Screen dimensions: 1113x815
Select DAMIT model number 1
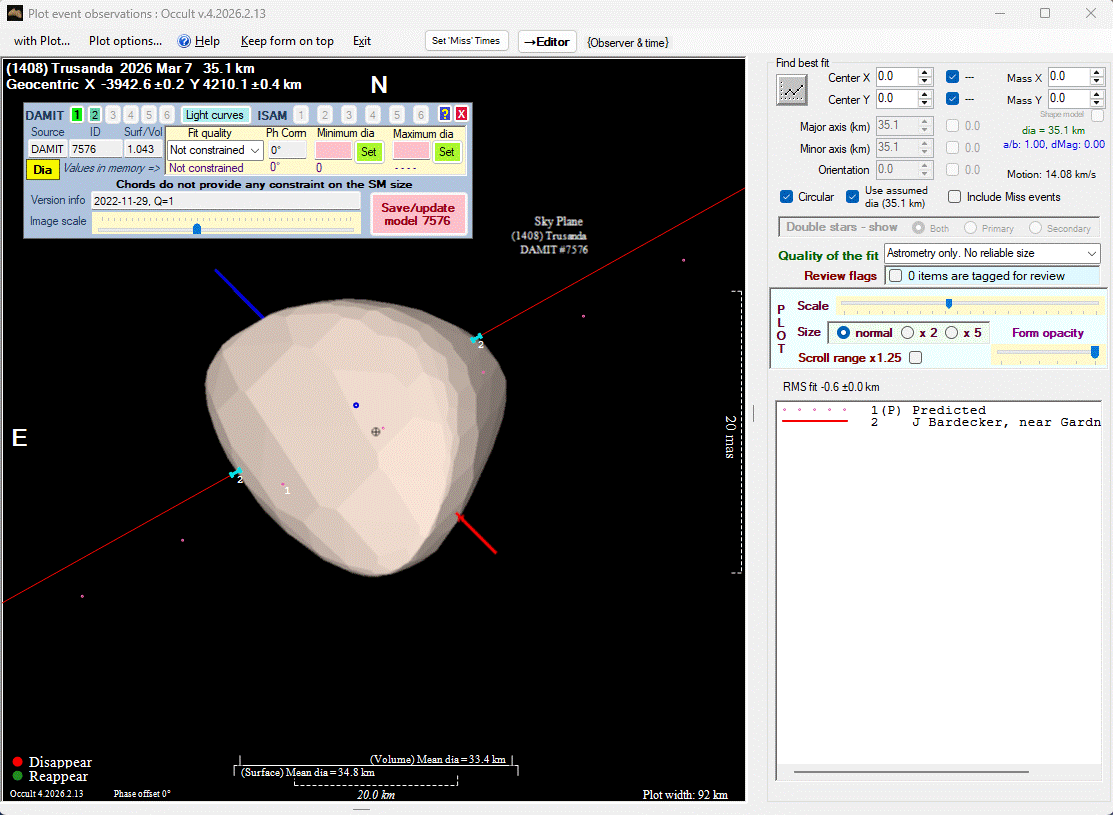[77, 115]
